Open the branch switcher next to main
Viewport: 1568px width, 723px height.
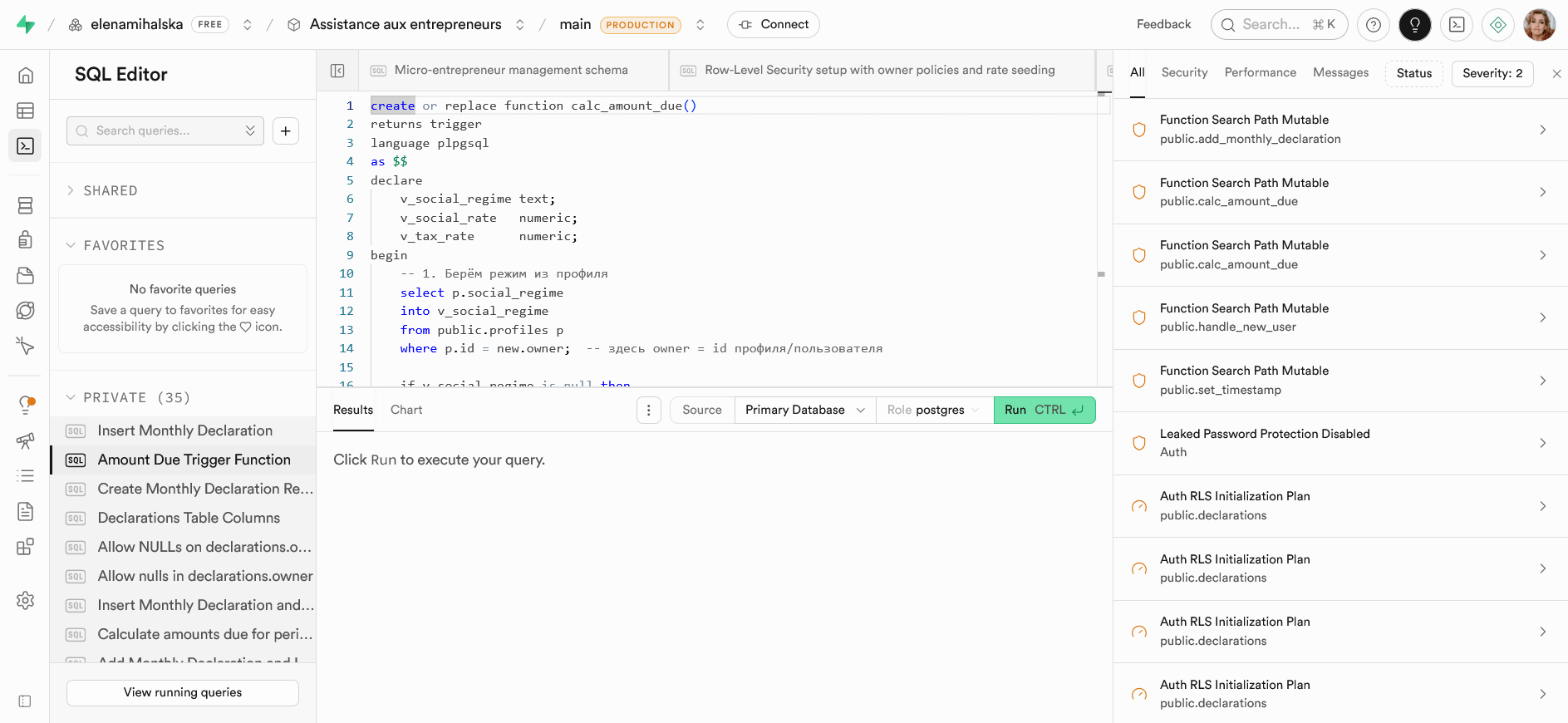click(700, 25)
